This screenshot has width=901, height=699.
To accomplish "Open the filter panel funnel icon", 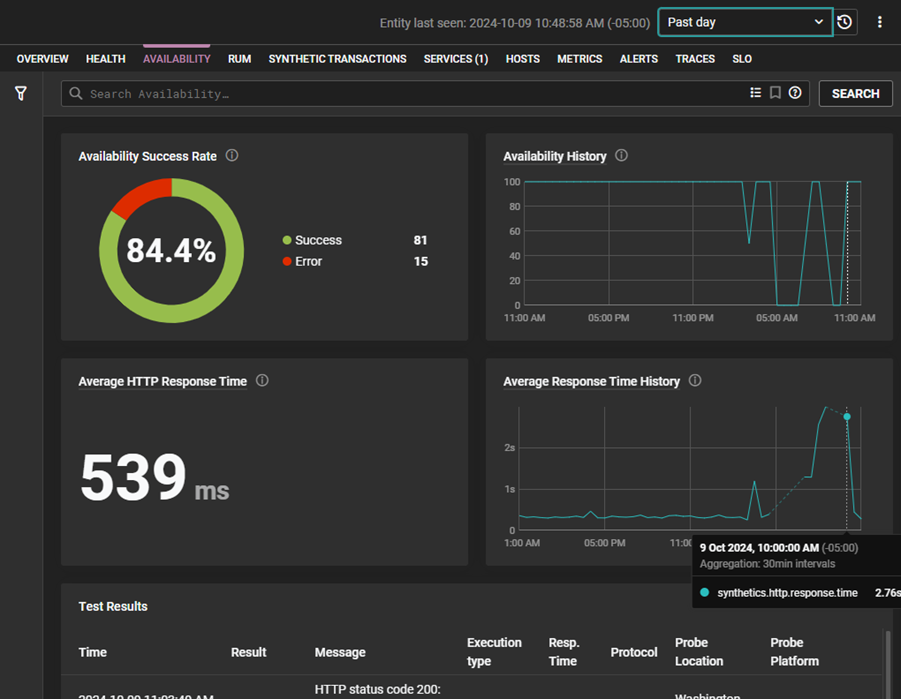I will tap(21, 93).
